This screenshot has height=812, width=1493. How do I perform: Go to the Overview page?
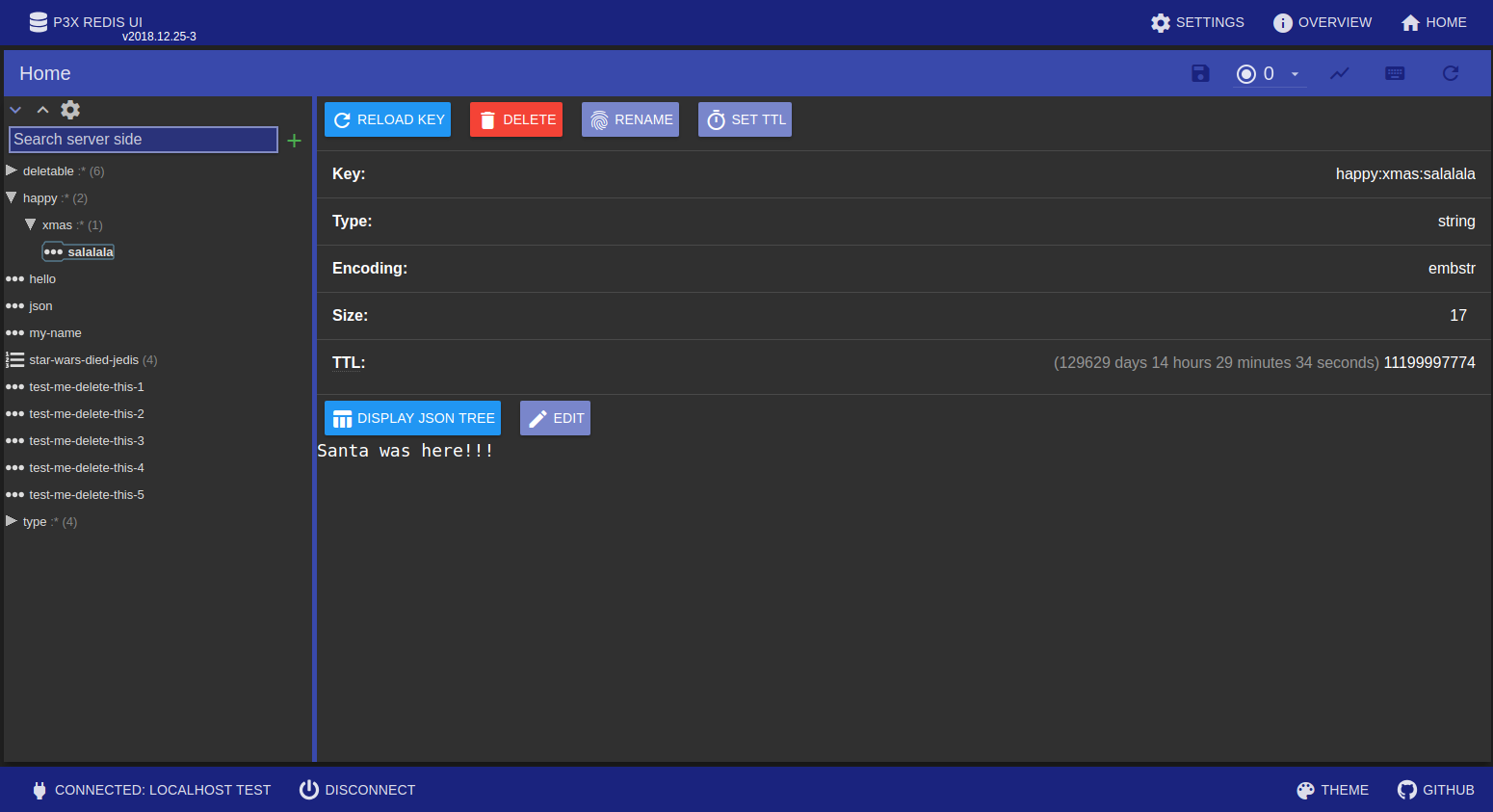coord(1323,22)
